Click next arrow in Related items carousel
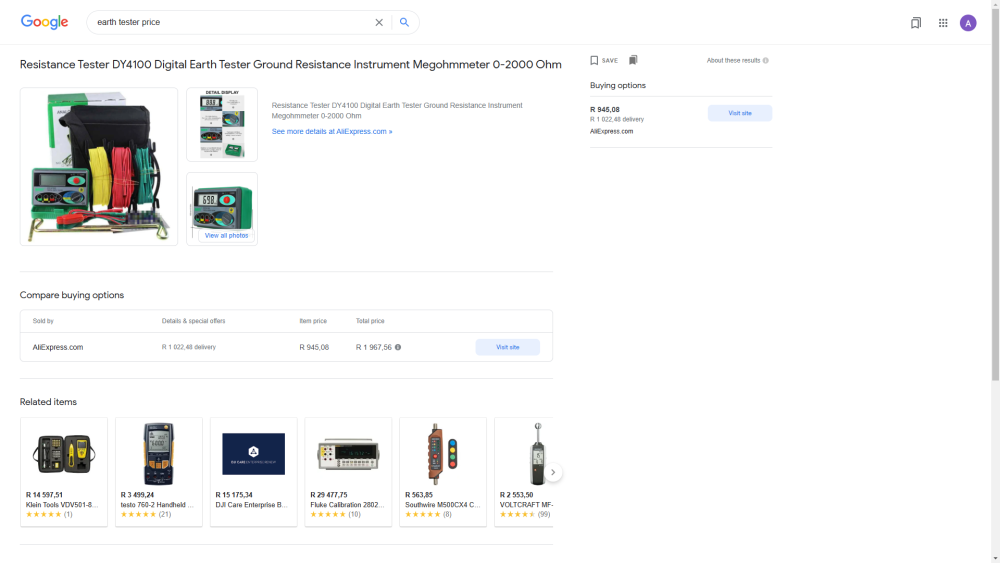 click(x=553, y=472)
